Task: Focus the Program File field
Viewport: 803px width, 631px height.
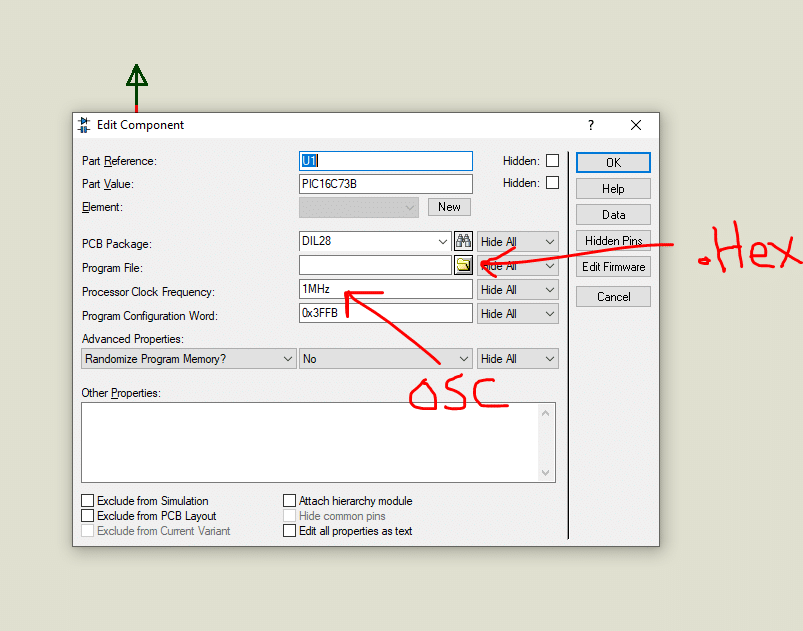Action: [375, 265]
